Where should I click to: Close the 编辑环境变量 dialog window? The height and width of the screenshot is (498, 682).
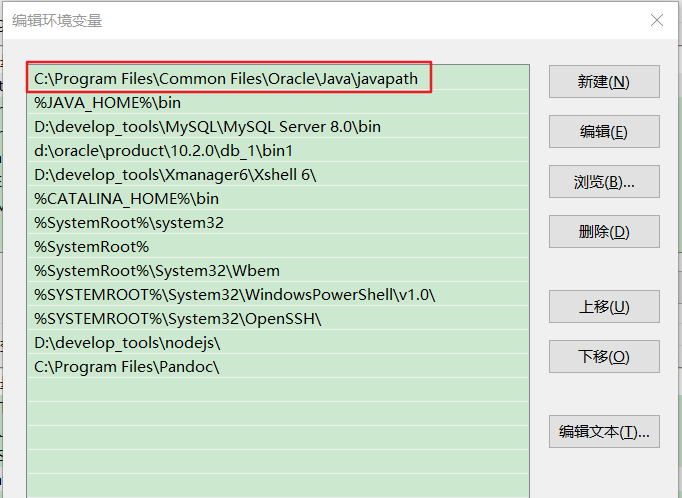coord(656,20)
